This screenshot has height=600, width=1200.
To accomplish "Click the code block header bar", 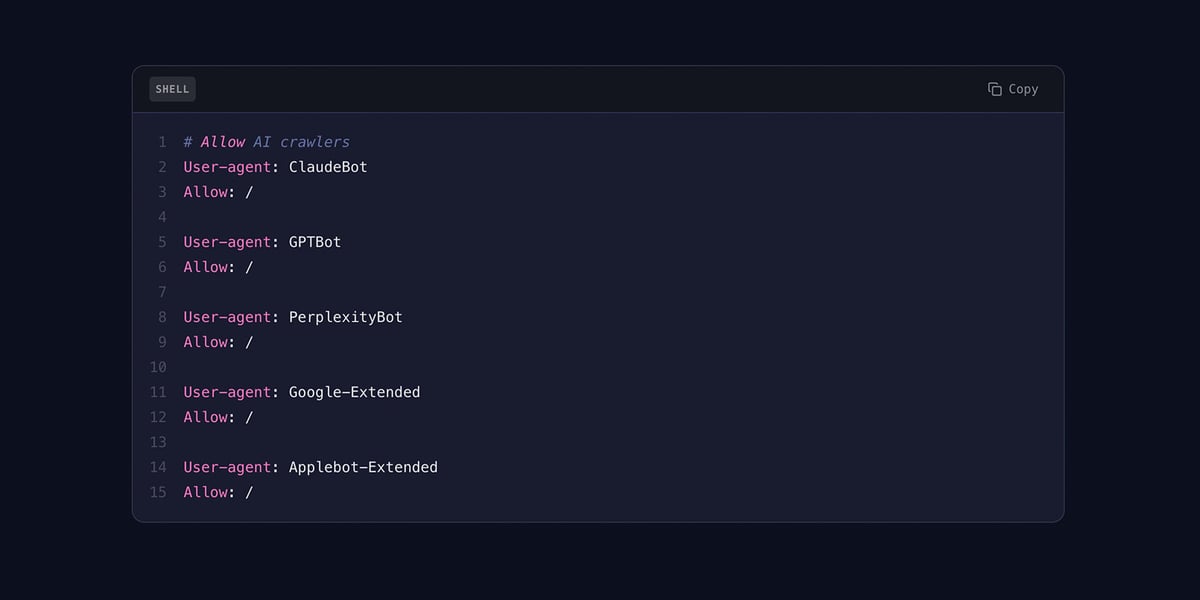I will [600, 89].
